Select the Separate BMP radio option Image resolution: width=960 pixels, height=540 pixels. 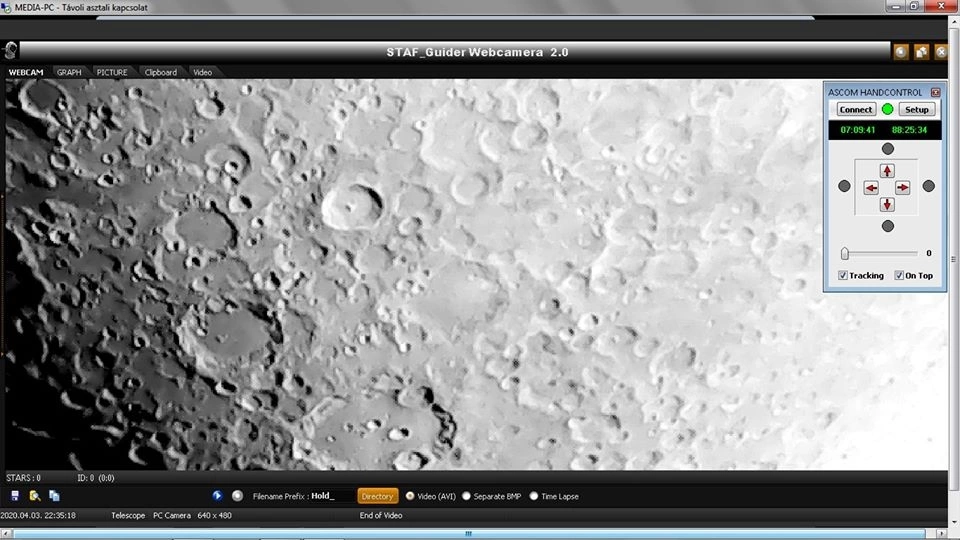466,496
